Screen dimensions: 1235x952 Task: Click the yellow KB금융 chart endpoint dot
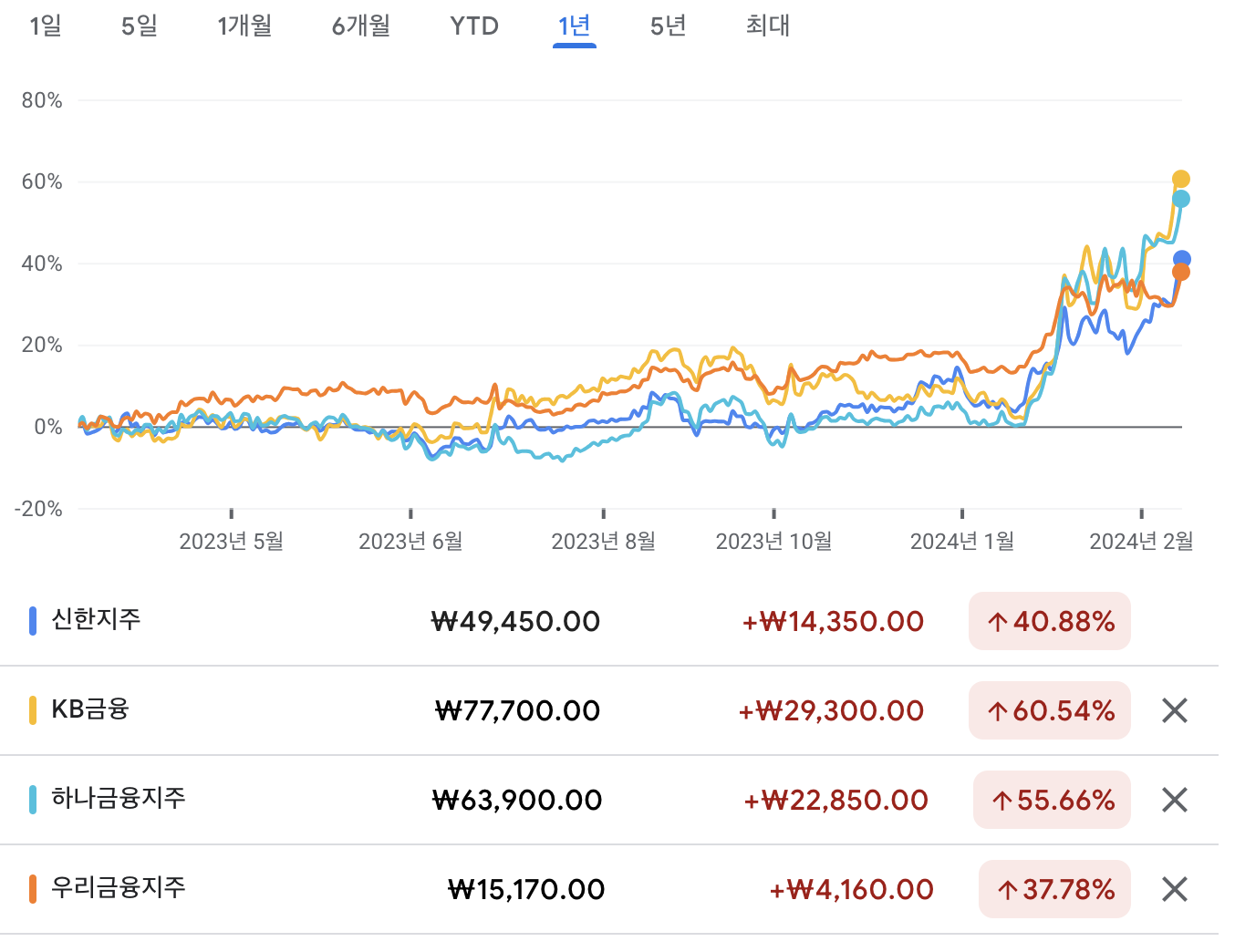coord(1181,179)
